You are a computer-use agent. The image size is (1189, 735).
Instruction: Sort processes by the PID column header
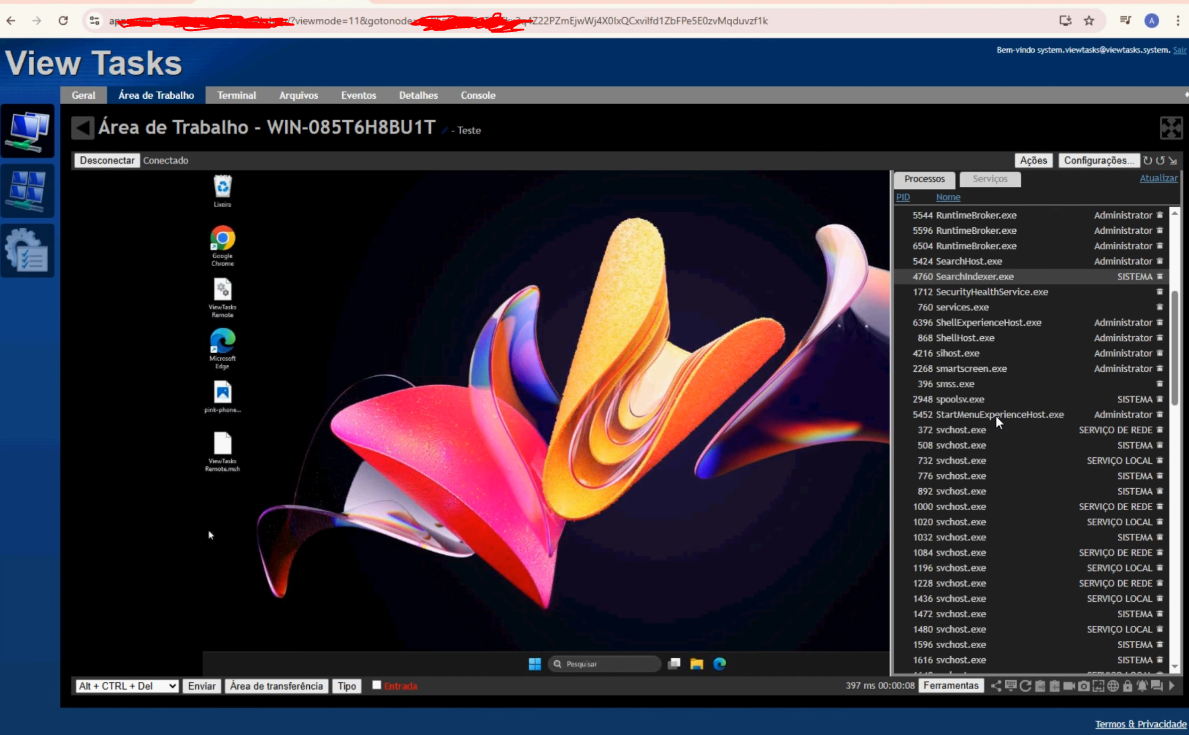click(x=903, y=197)
